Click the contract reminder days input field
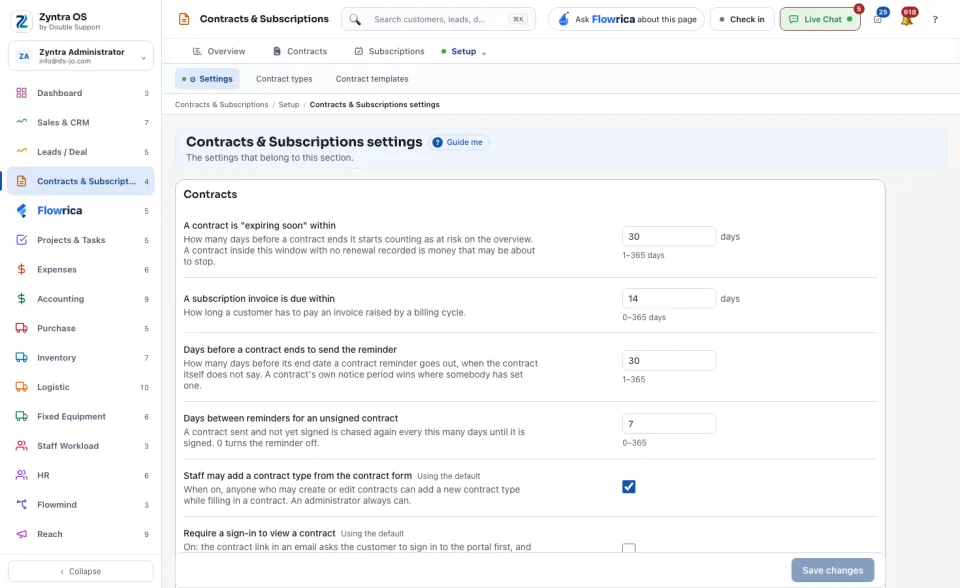The height and width of the screenshot is (588, 960). point(669,361)
